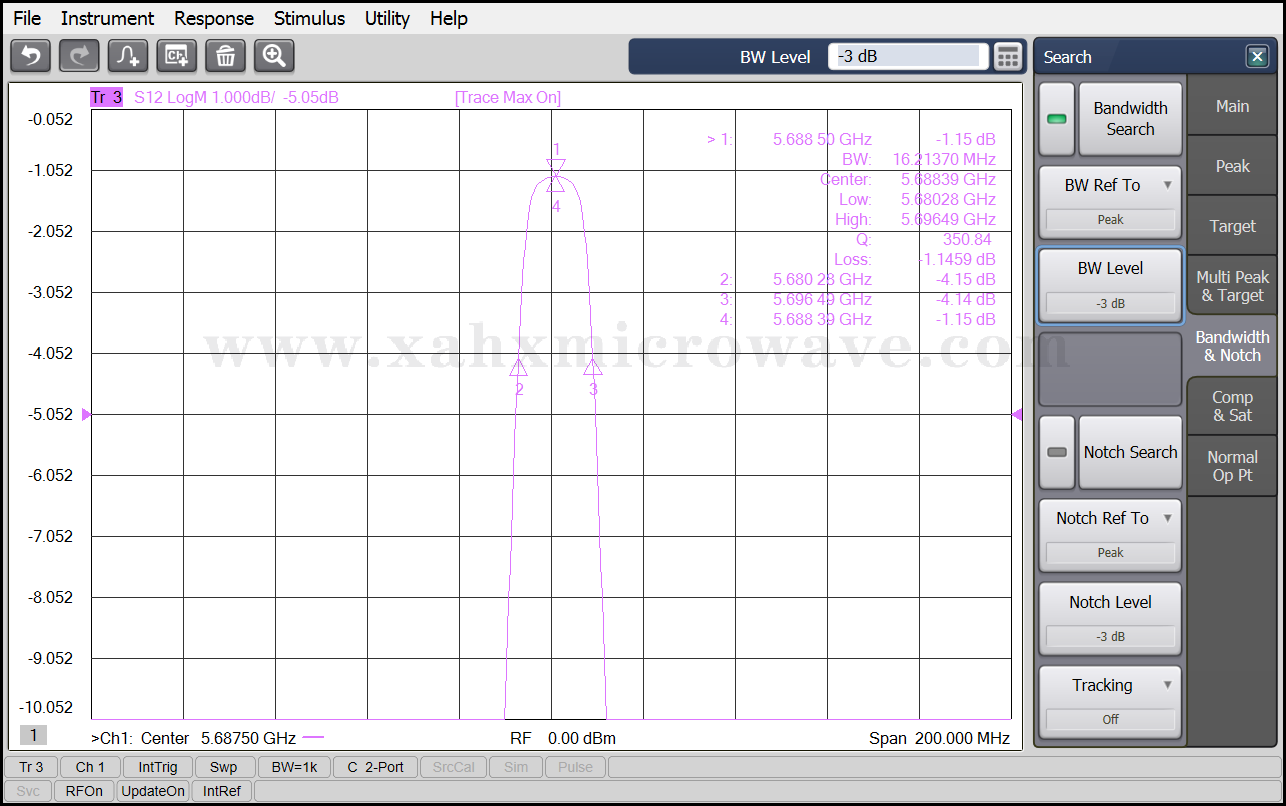Open the Help menu
The width and height of the screenshot is (1286, 806).
449,18
